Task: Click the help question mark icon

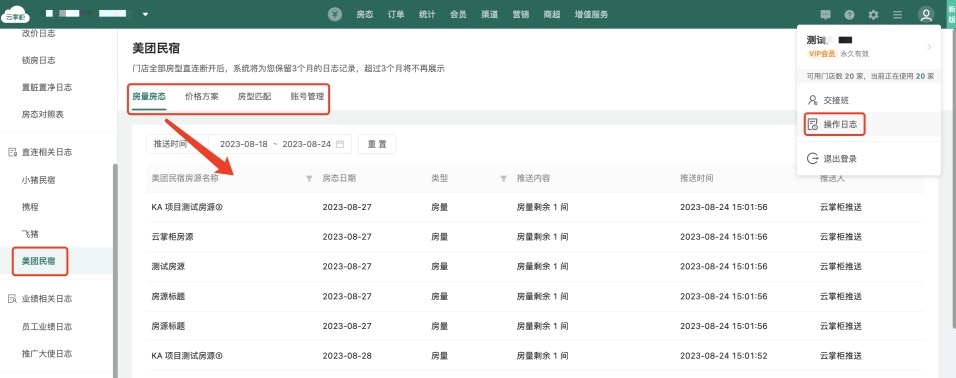Action: (849, 15)
